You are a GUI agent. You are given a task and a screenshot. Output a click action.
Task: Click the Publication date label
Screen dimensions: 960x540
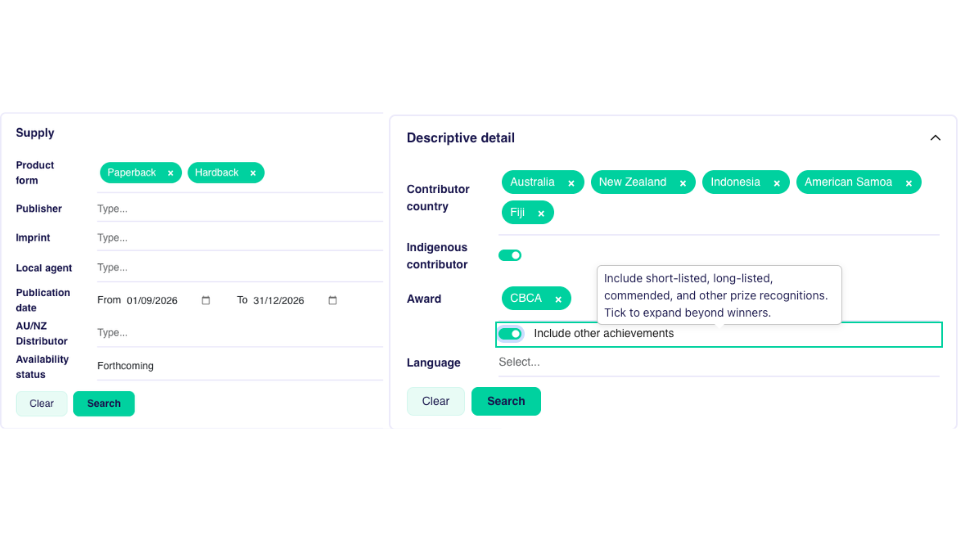43,300
